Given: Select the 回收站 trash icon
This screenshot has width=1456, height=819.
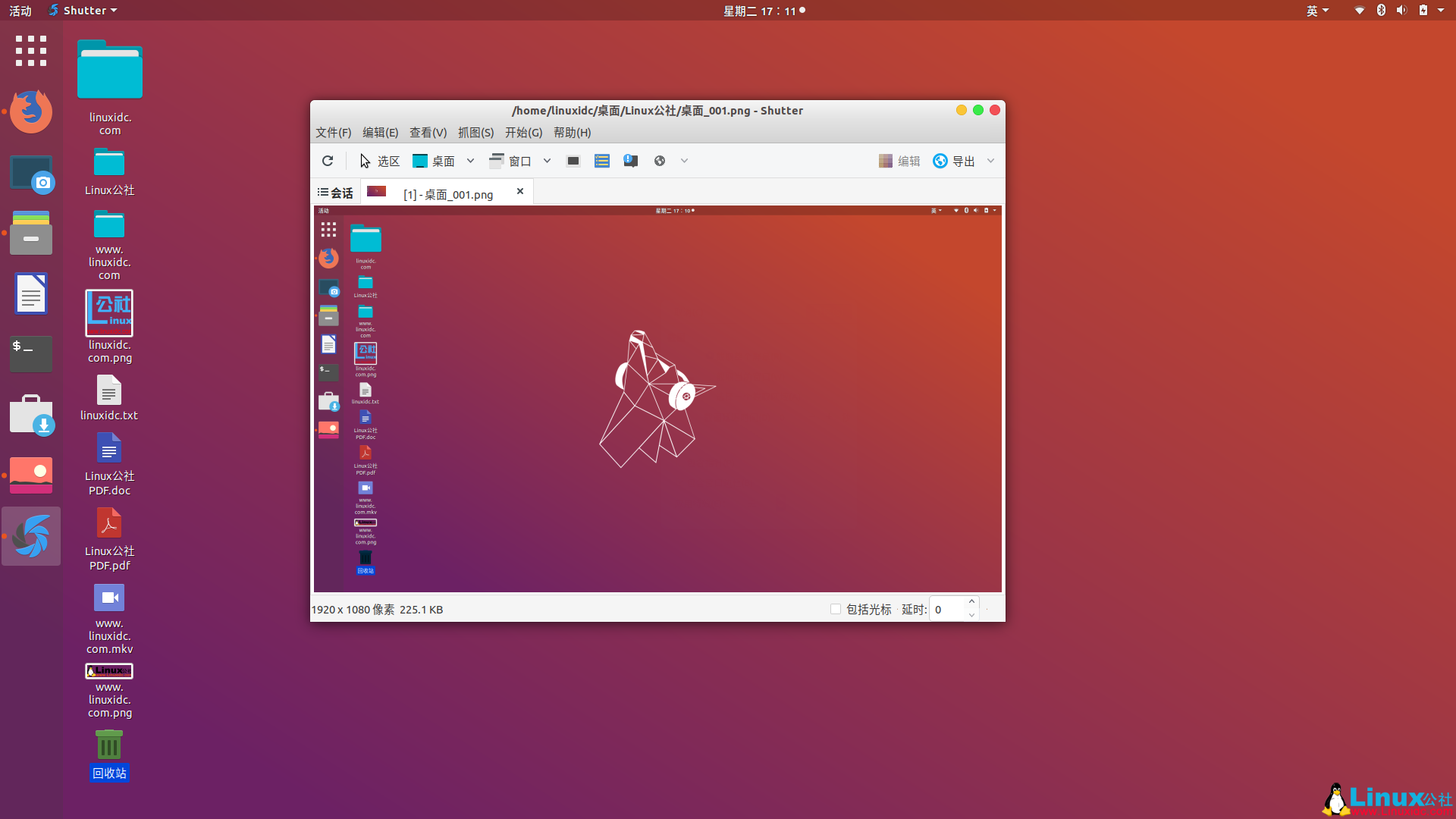Looking at the screenshot, I should tap(109, 755).
